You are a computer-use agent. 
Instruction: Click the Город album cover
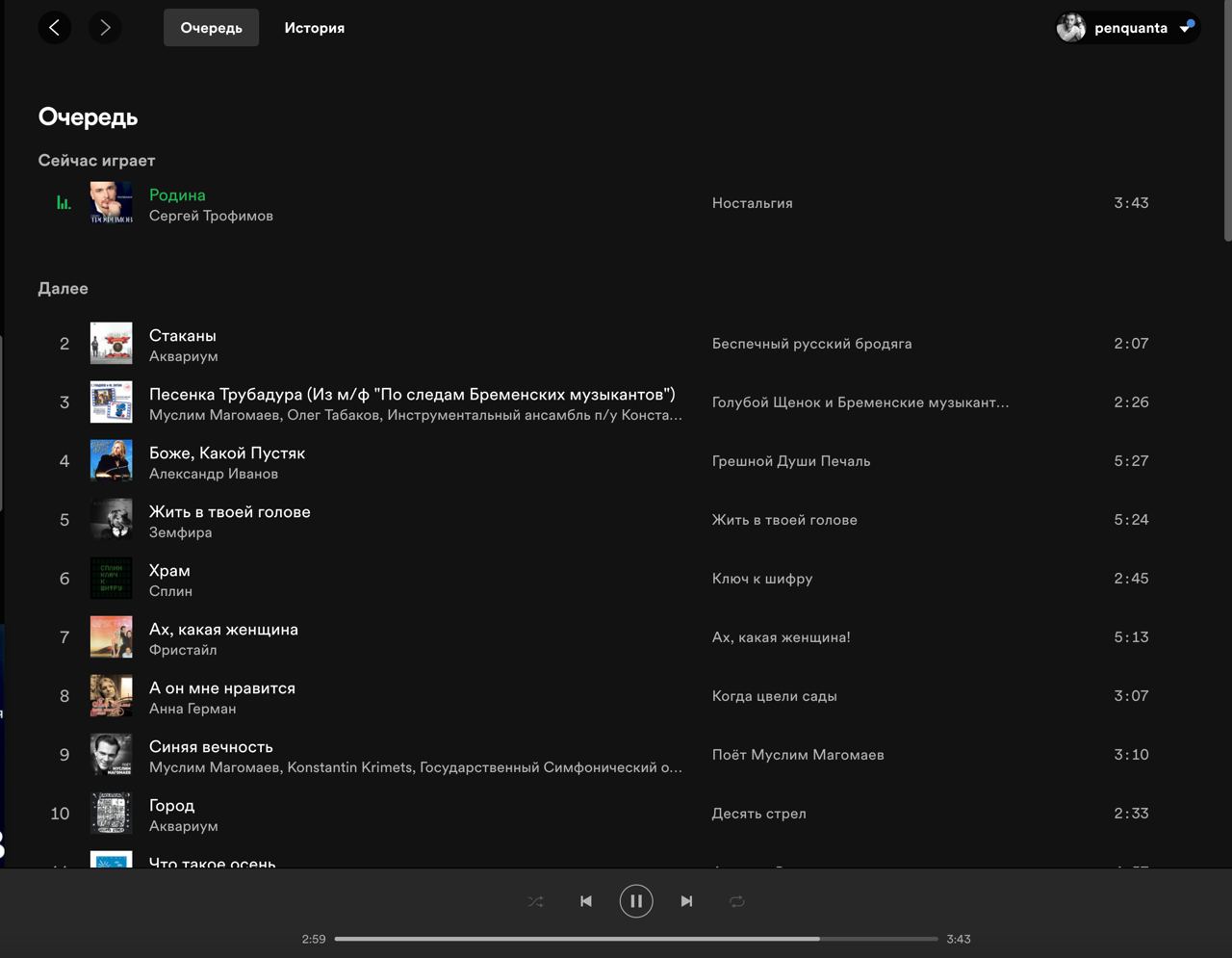pos(112,814)
